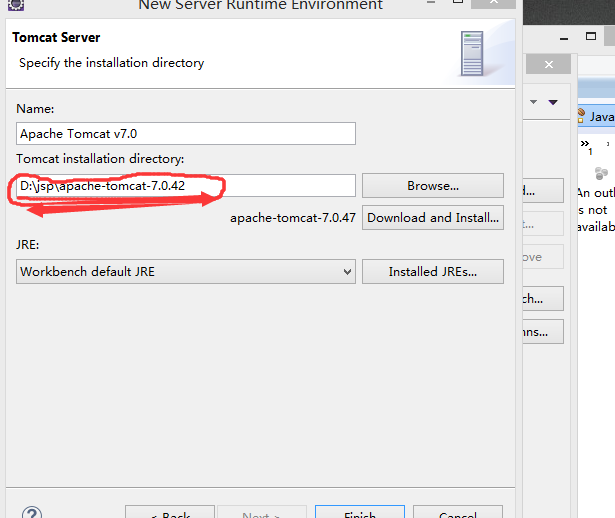Click the outline placeholder icon in background
The height and width of the screenshot is (518, 615).
coord(601,173)
